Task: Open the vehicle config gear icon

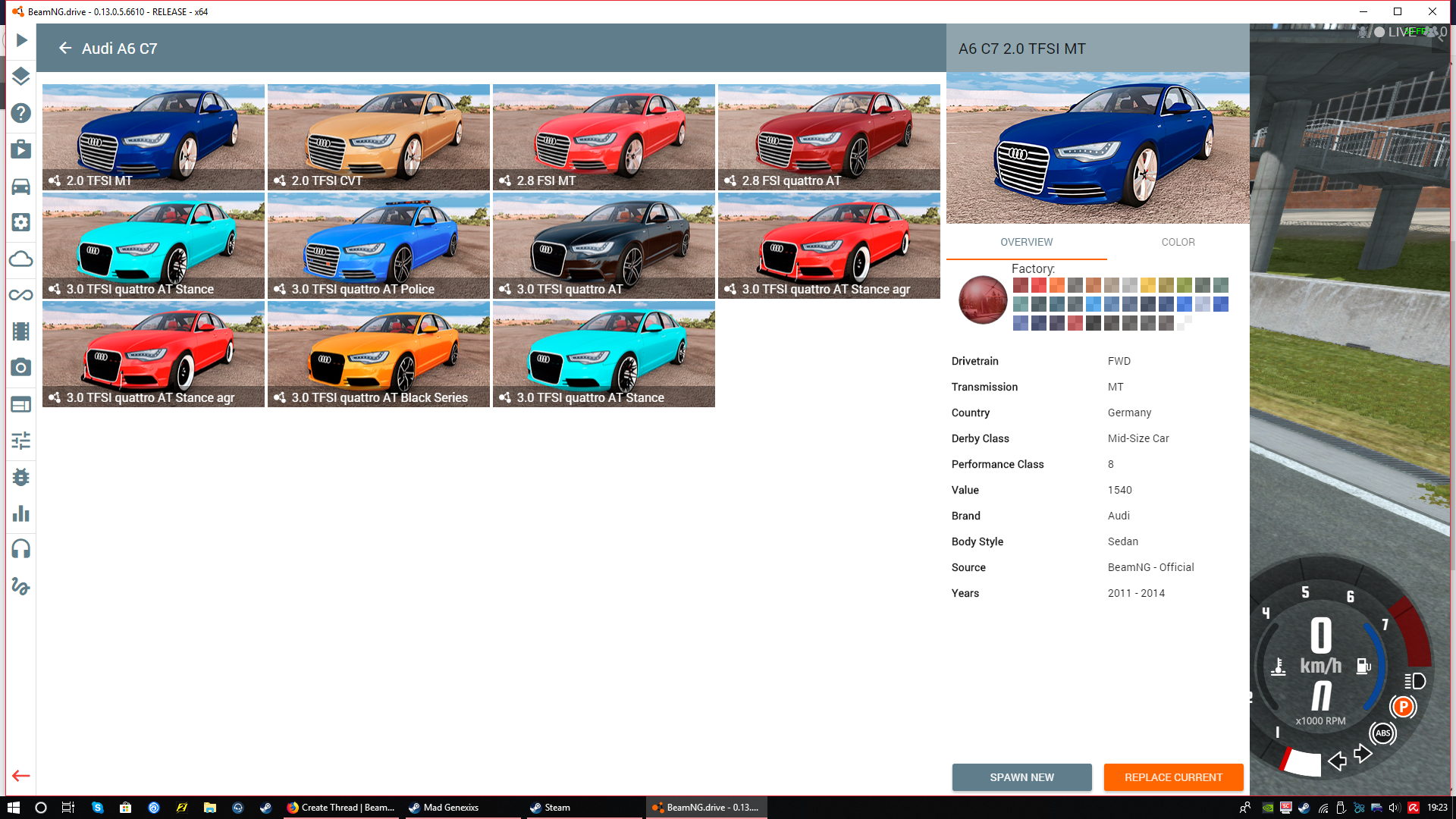Action: (x=21, y=222)
